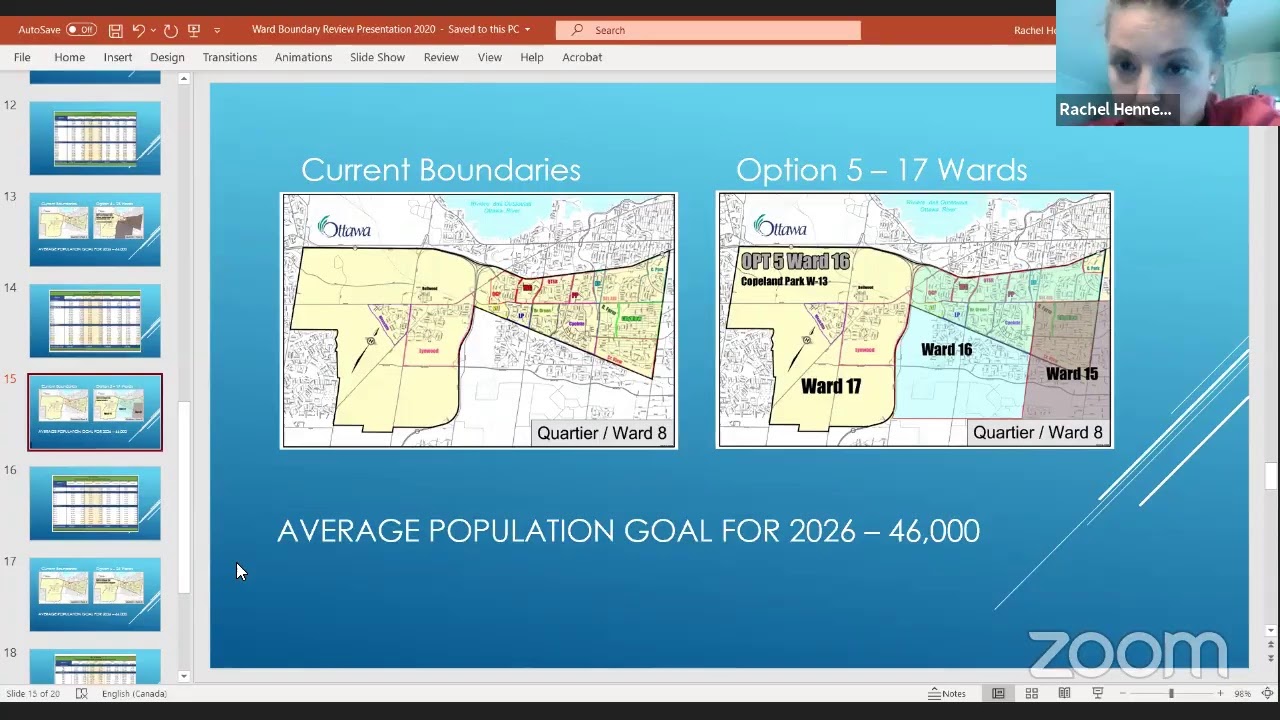Click the zoom slider handle
The width and height of the screenshot is (1280, 720).
[1171, 693]
